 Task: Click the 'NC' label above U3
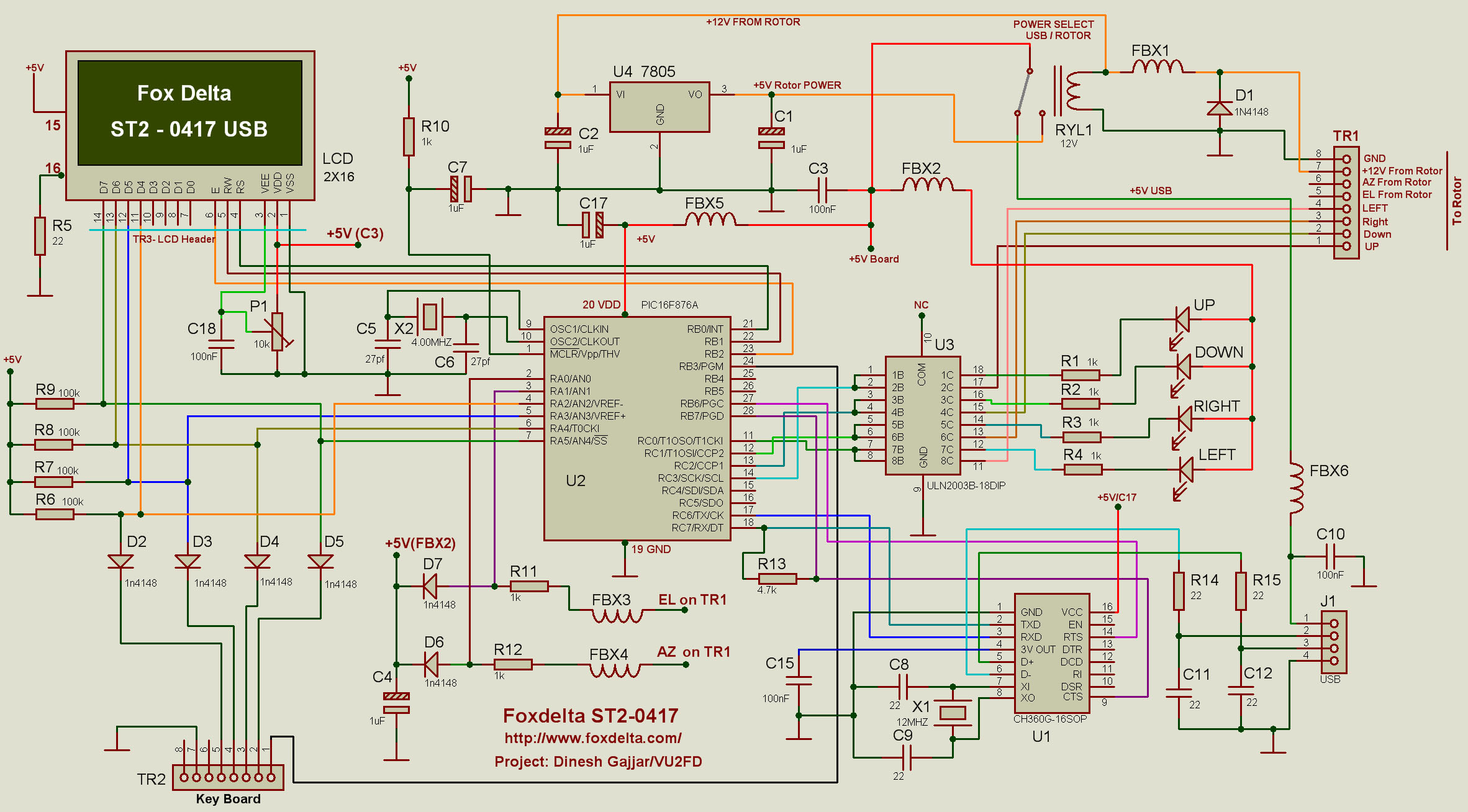click(921, 305)
